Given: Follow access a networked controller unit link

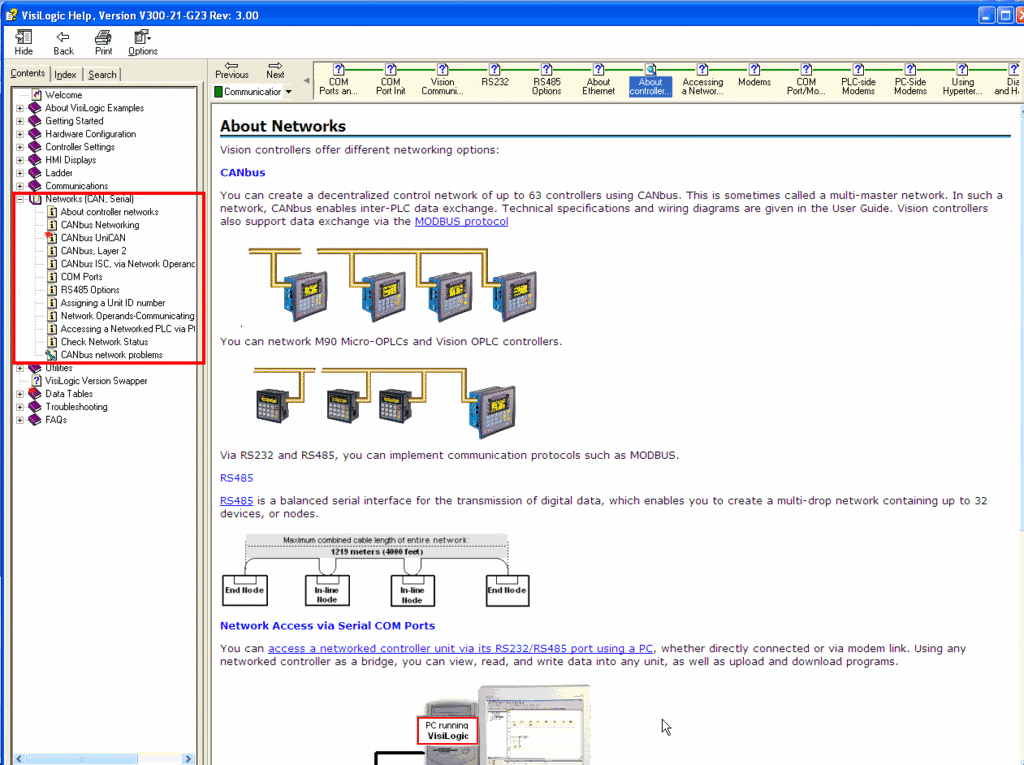Looking at the screenshot, I should tap(460, 649).
